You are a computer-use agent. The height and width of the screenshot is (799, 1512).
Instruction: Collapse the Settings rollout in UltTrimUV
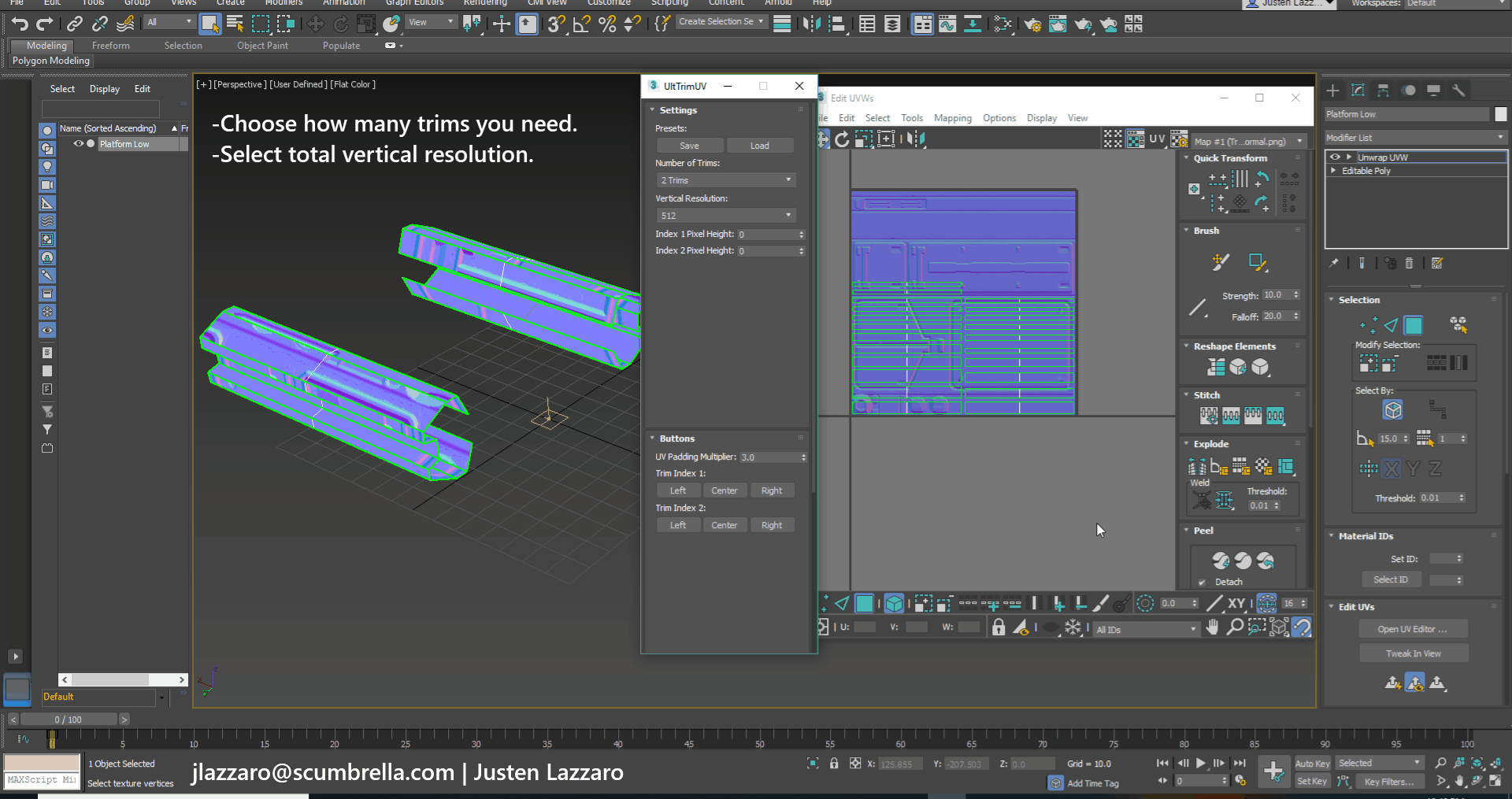click(x=653, y=110)
